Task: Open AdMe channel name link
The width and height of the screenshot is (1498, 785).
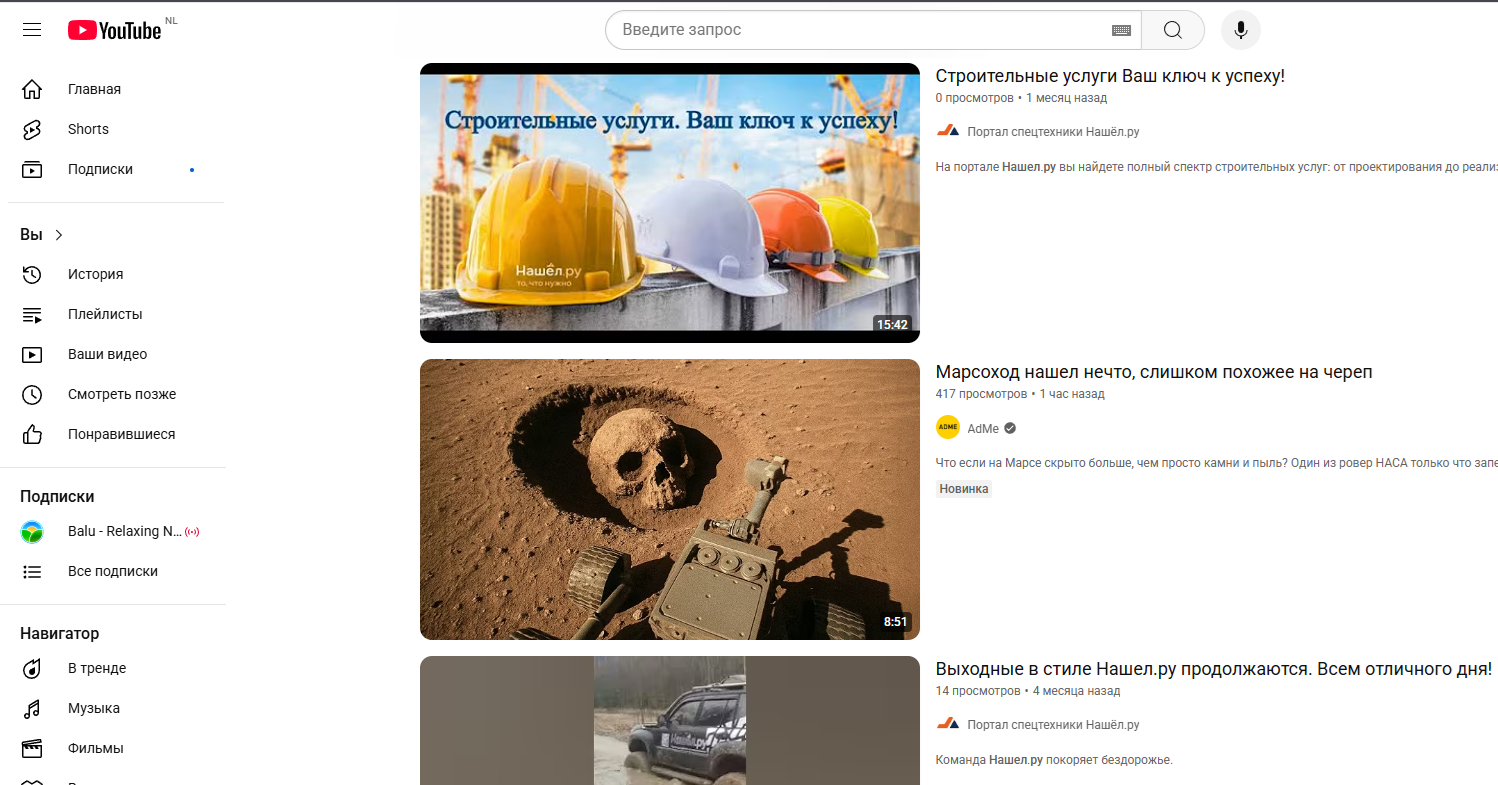Action: tap(983, 428)
